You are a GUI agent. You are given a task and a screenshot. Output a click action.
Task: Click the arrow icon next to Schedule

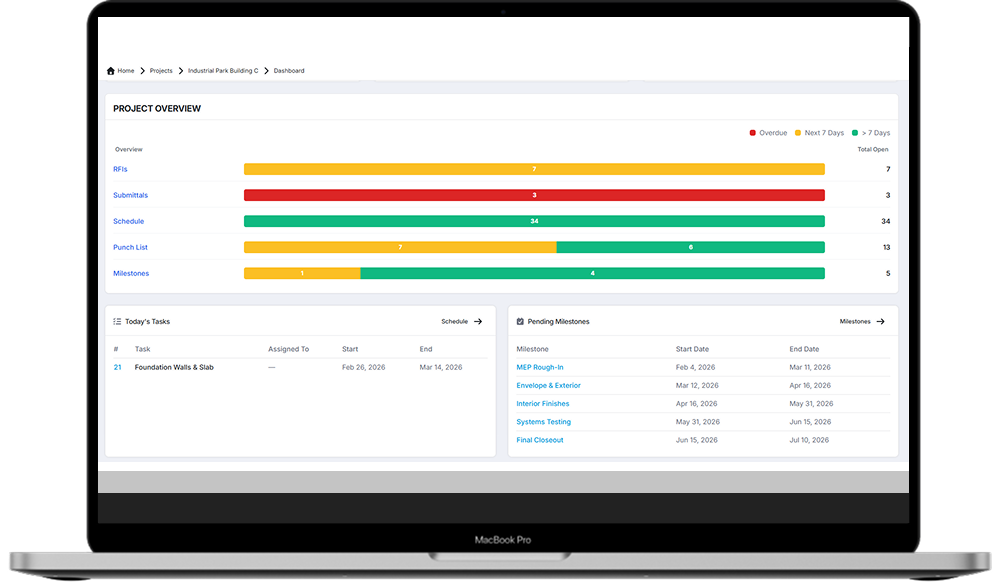click(x=479, y=321)
